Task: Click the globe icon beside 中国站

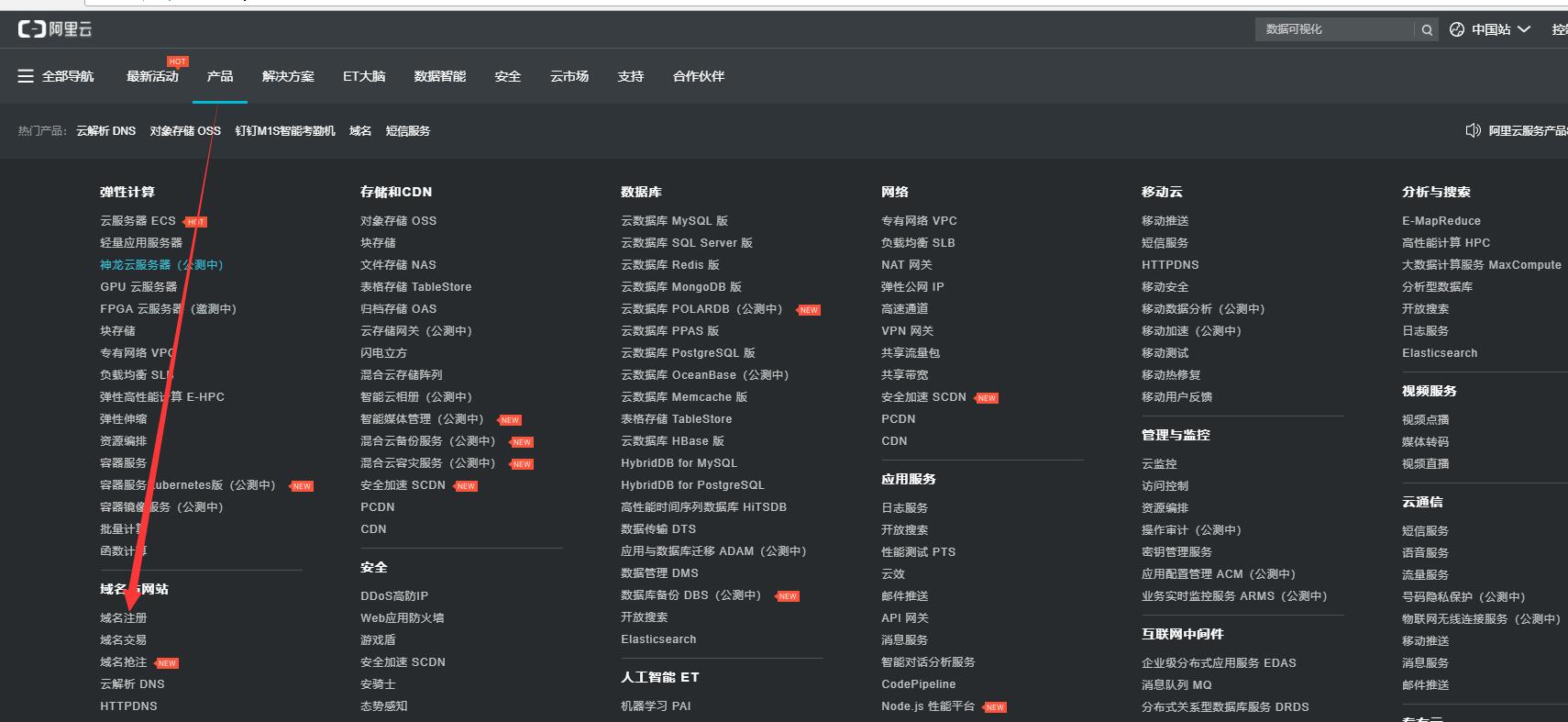Action: pos(1457,29)
